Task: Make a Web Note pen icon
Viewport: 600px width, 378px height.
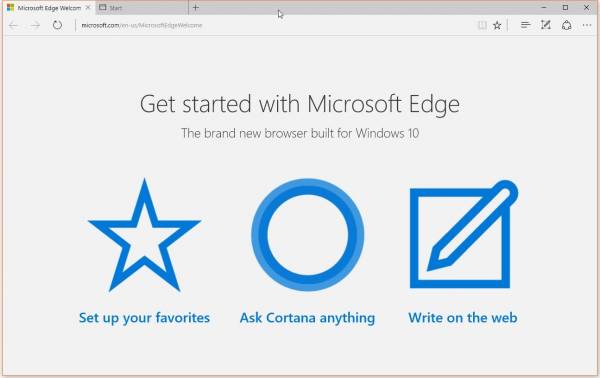Action: tap(546, 25)
